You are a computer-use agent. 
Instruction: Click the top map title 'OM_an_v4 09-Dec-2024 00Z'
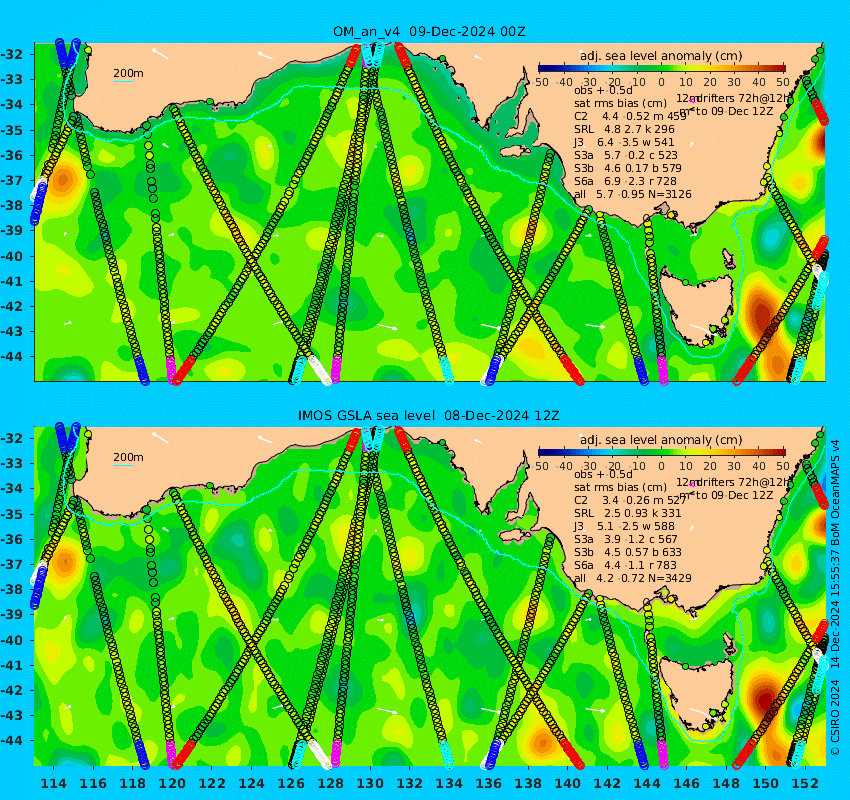[429, 31]
